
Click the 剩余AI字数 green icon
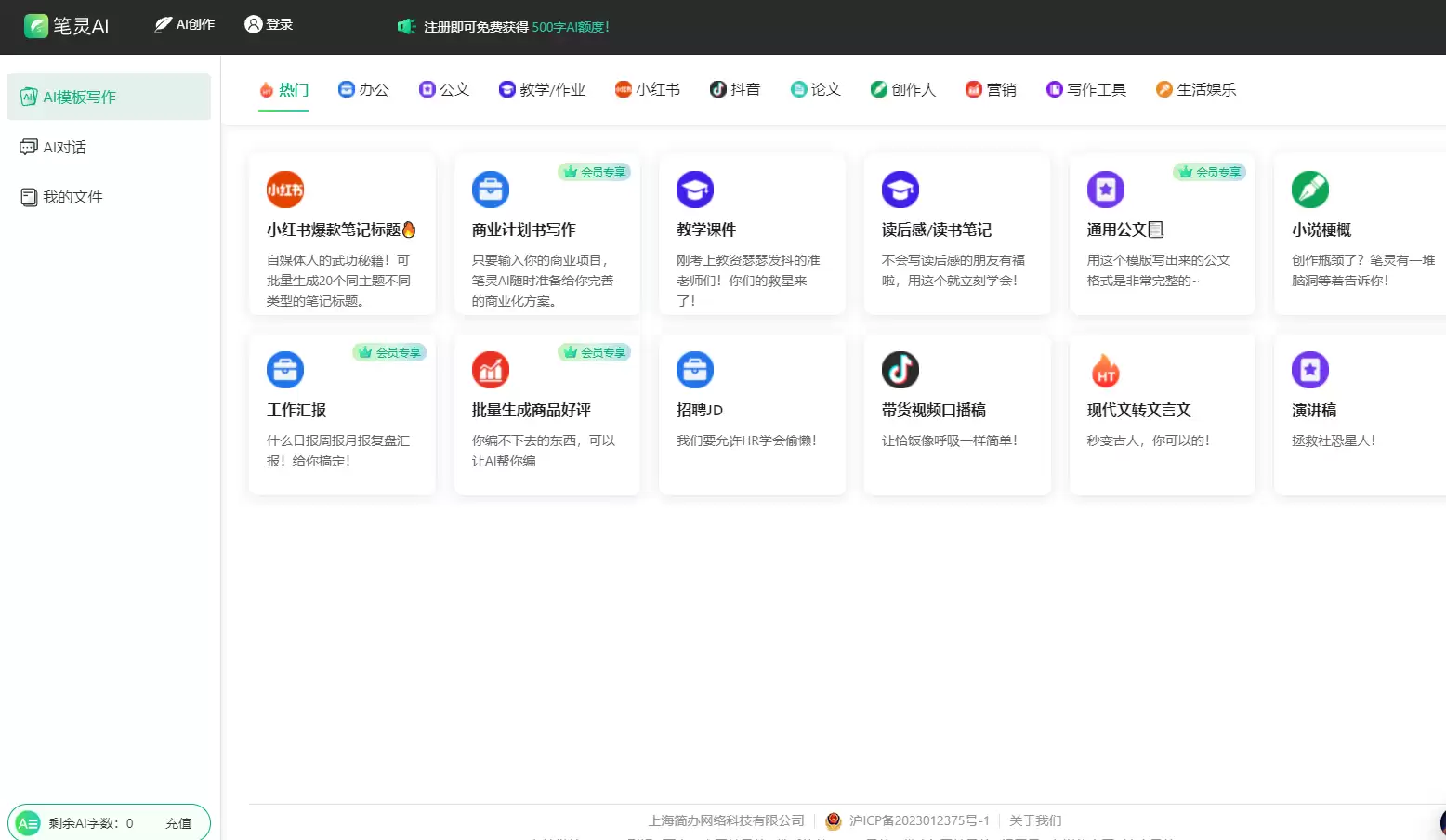[28, 823]
